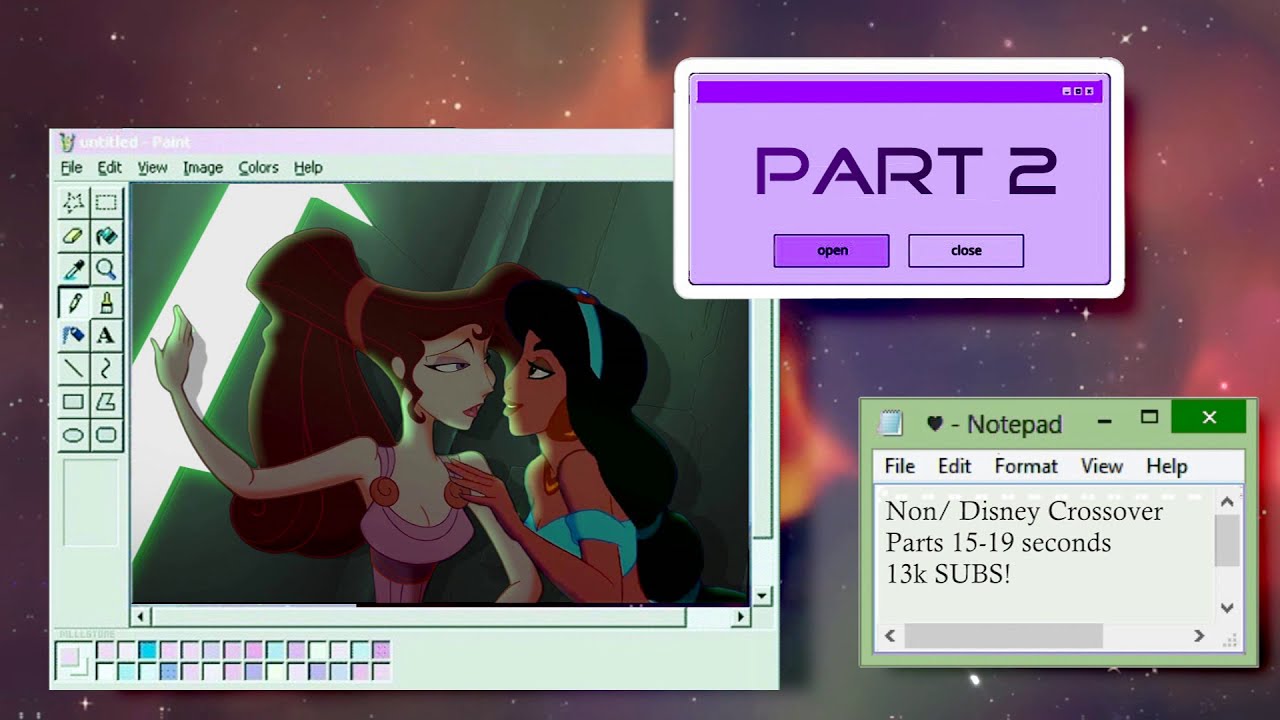Select the Free-Form Select tool in Paint

pos(73,203)
